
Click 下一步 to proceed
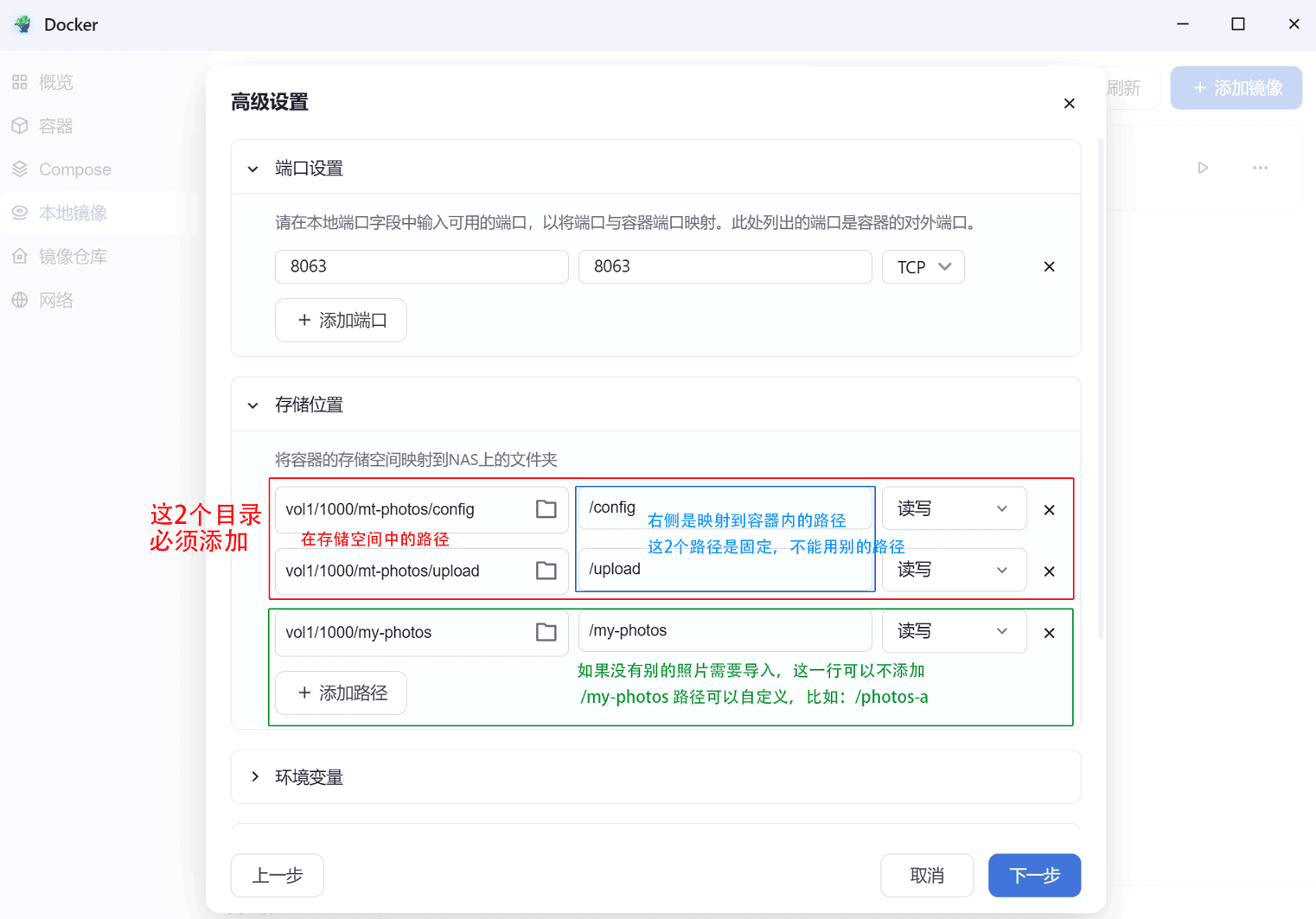pyautogui.click(x=1034, y=875)
